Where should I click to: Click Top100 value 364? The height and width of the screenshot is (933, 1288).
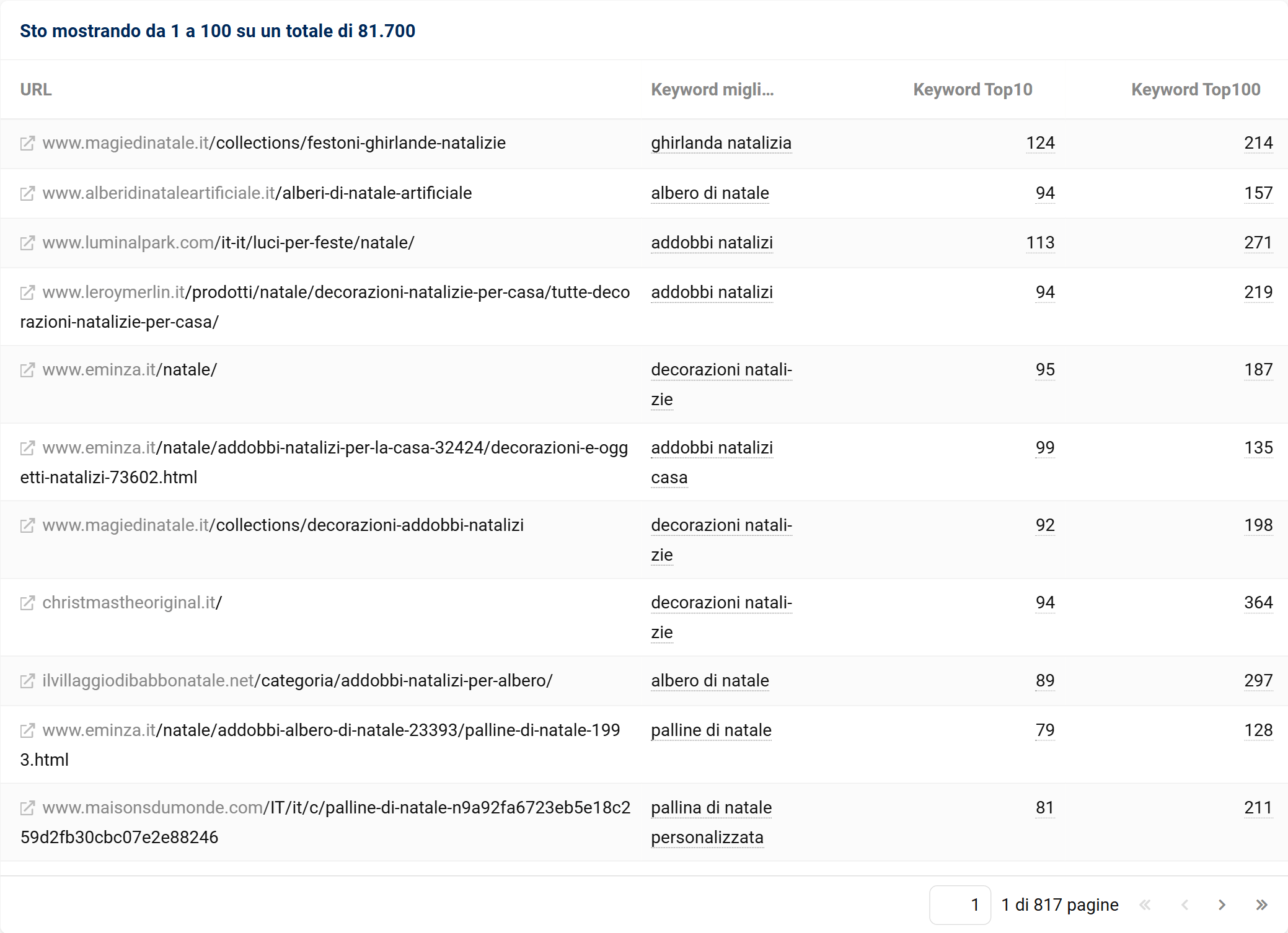[1258, 603]
